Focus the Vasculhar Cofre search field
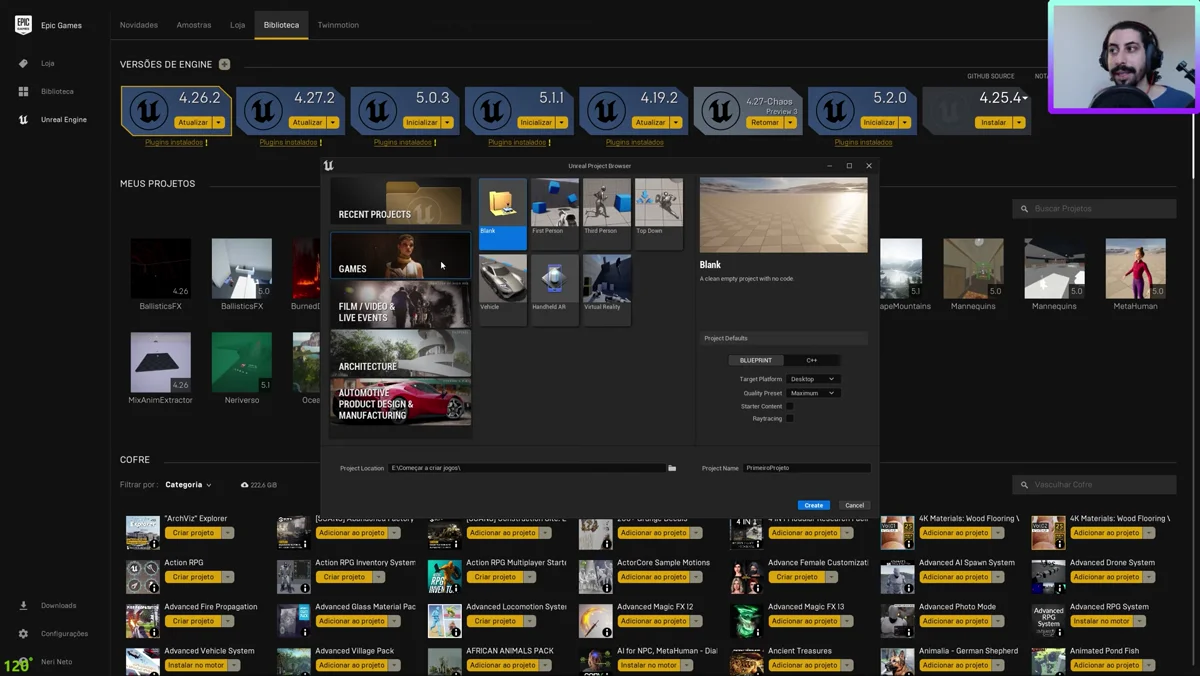 point(1094,485)
